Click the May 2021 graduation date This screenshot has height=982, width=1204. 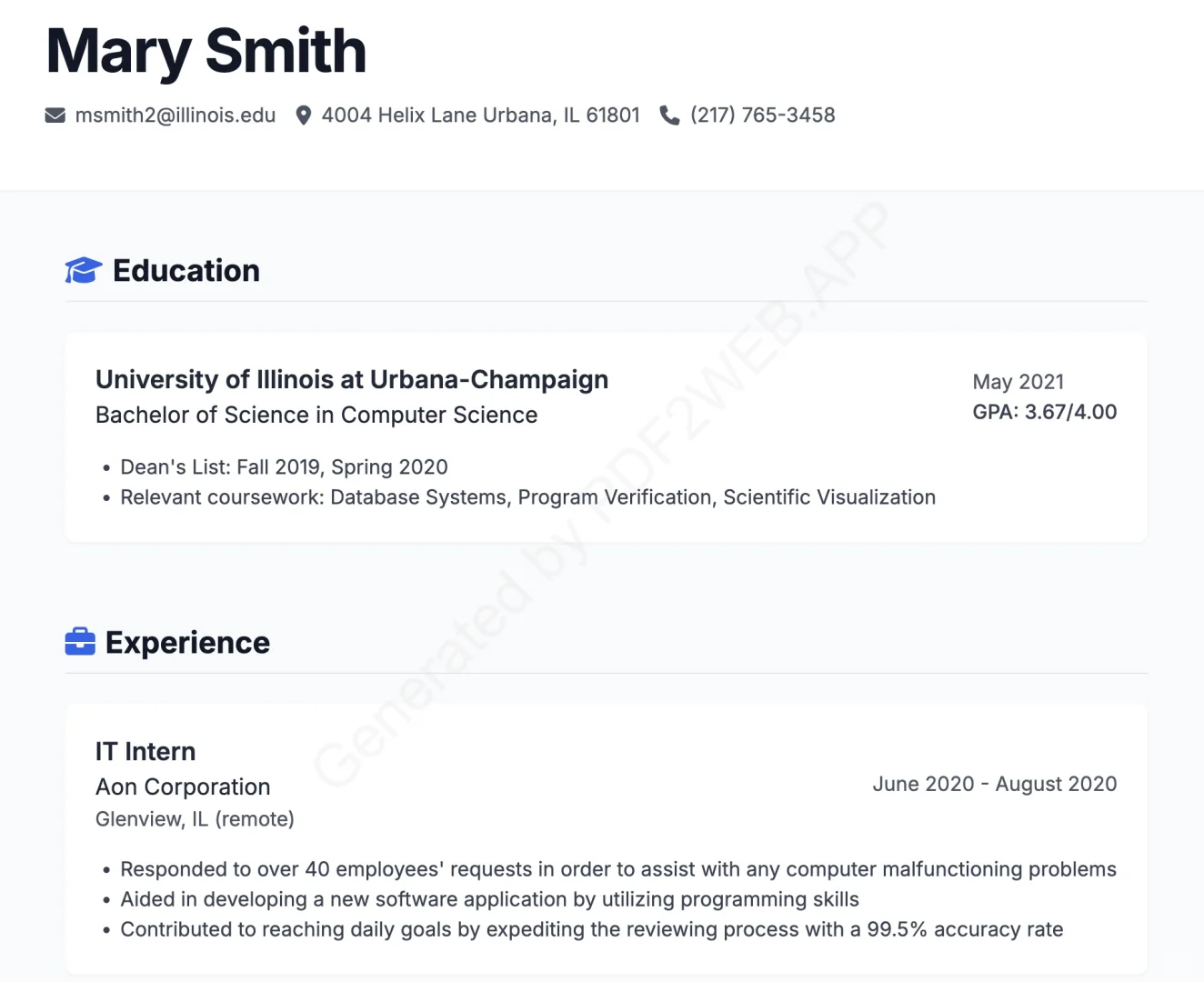1018,382
